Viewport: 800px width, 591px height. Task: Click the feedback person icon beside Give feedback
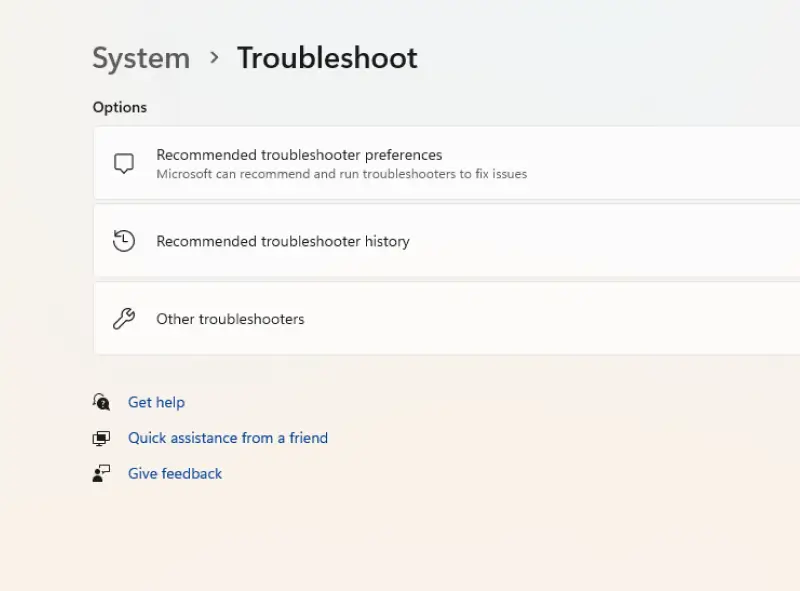[101, 473]
